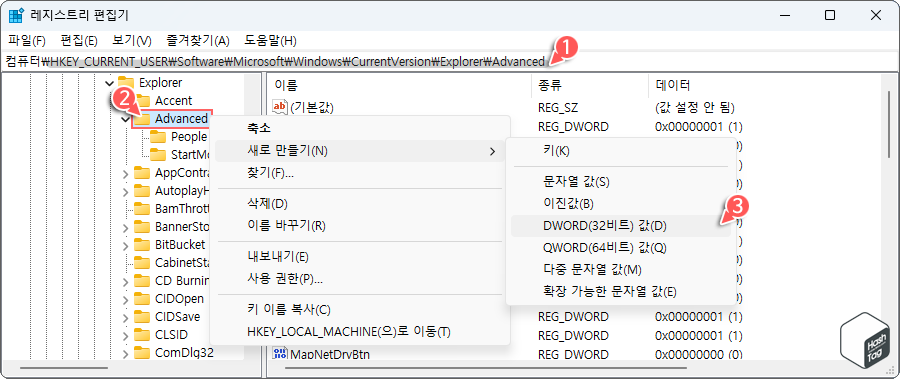Open the 즐겨찾기(A) menu
900x379 pixels.
click(x=198, y=41)
